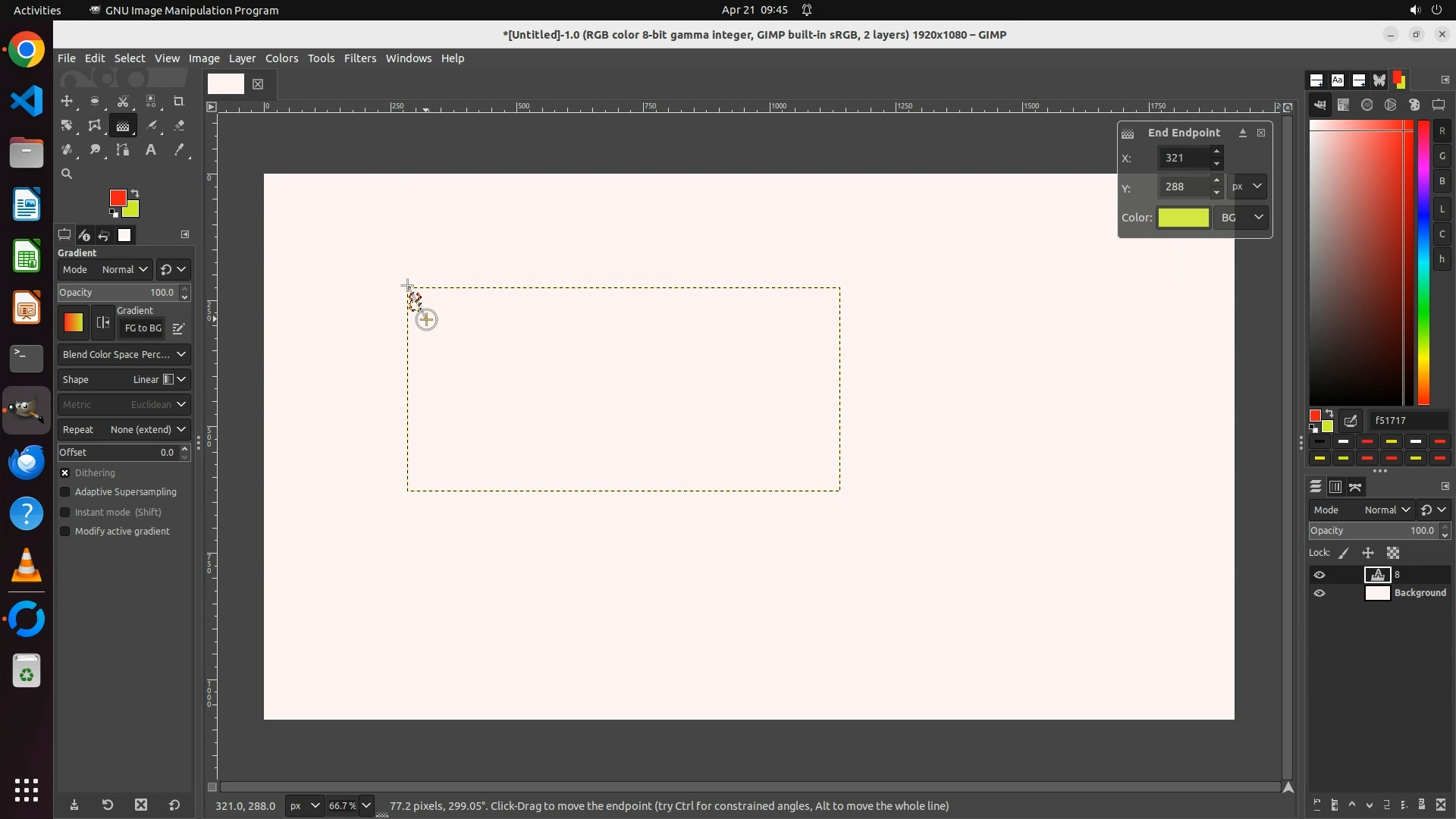
Task: Select the Text tool
Action: [x=151, y=150]
